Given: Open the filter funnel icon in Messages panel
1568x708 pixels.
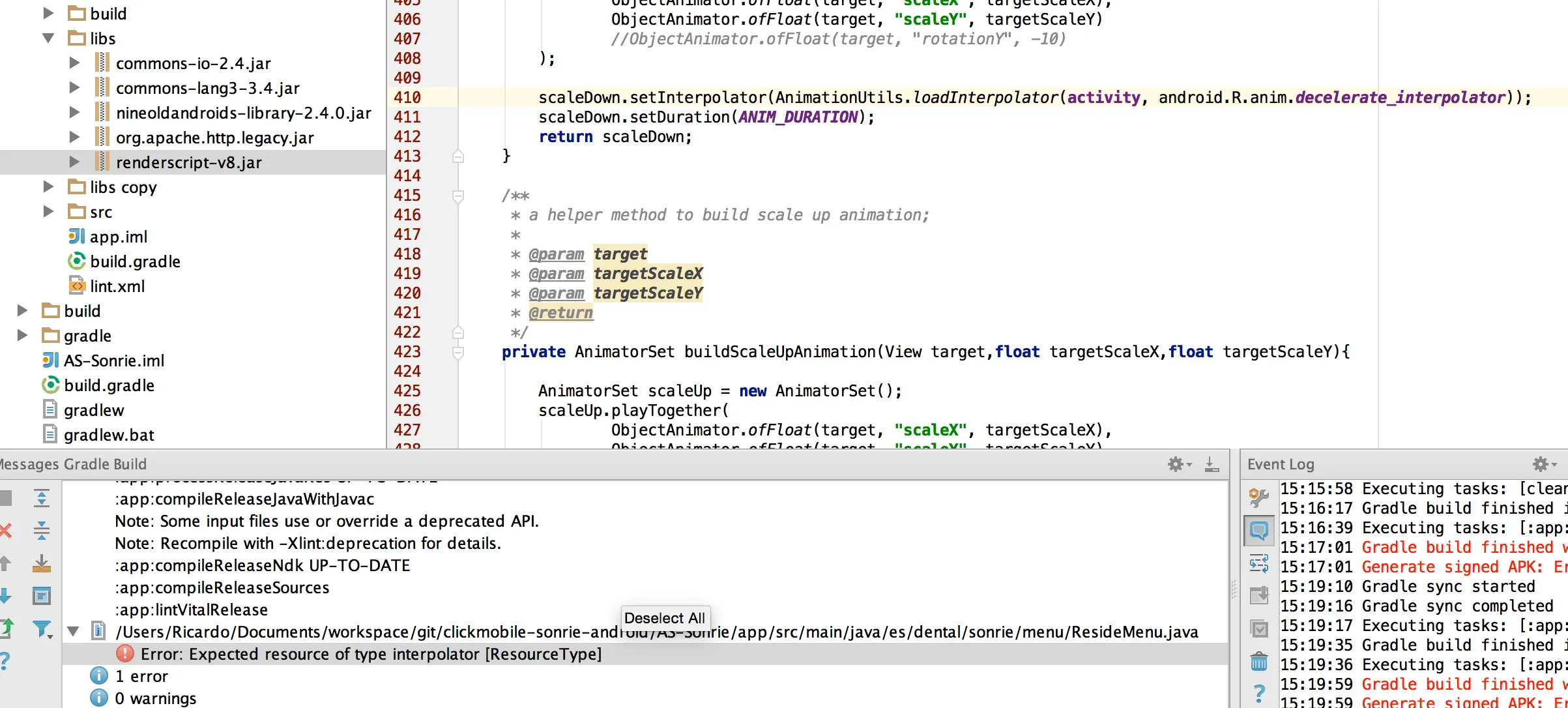Looking at the screenshot, I should point(42,629).
